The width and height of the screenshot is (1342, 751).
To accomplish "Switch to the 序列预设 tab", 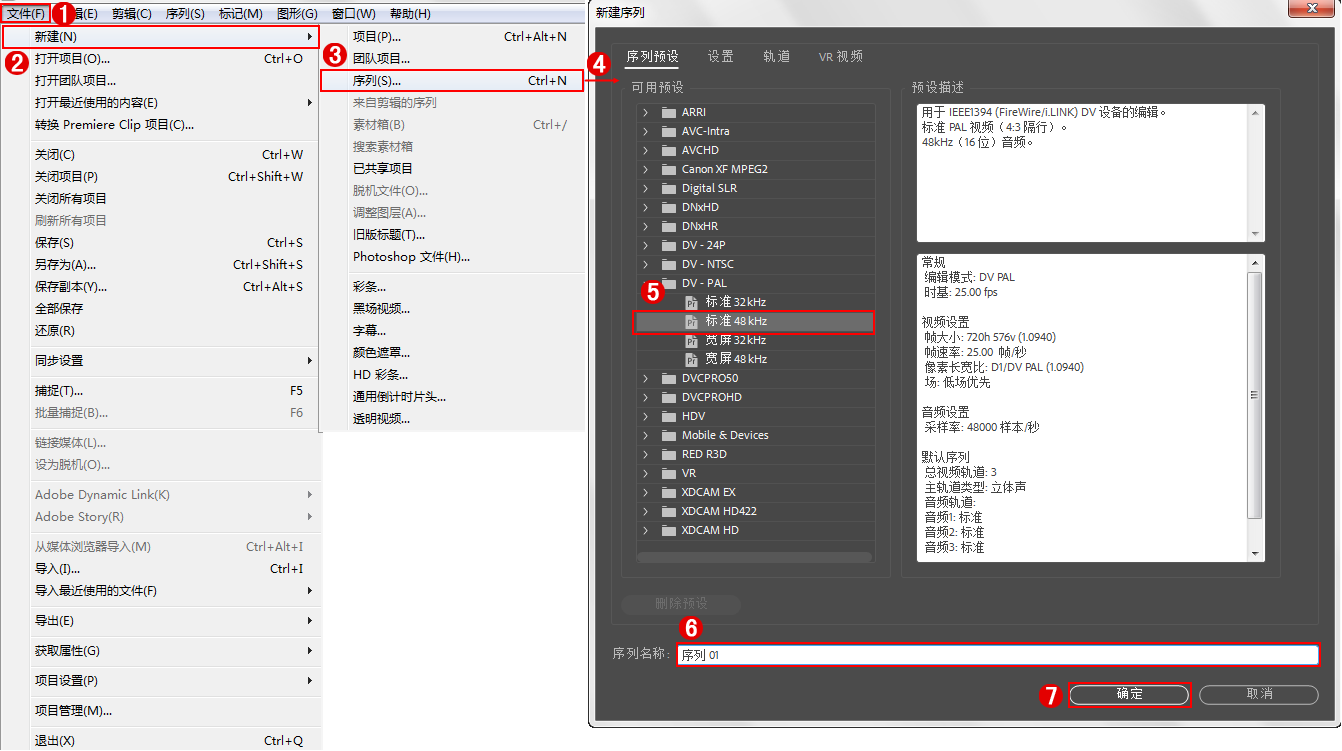I will tap(652, 56).
